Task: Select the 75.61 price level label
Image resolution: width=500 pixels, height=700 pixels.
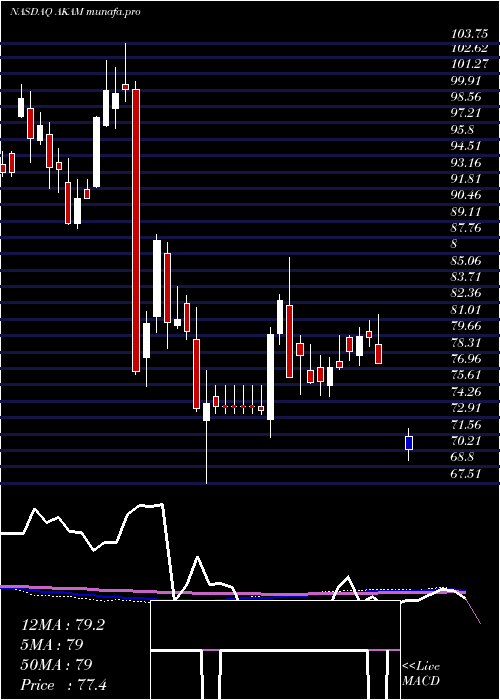Action: click(466, 375)
